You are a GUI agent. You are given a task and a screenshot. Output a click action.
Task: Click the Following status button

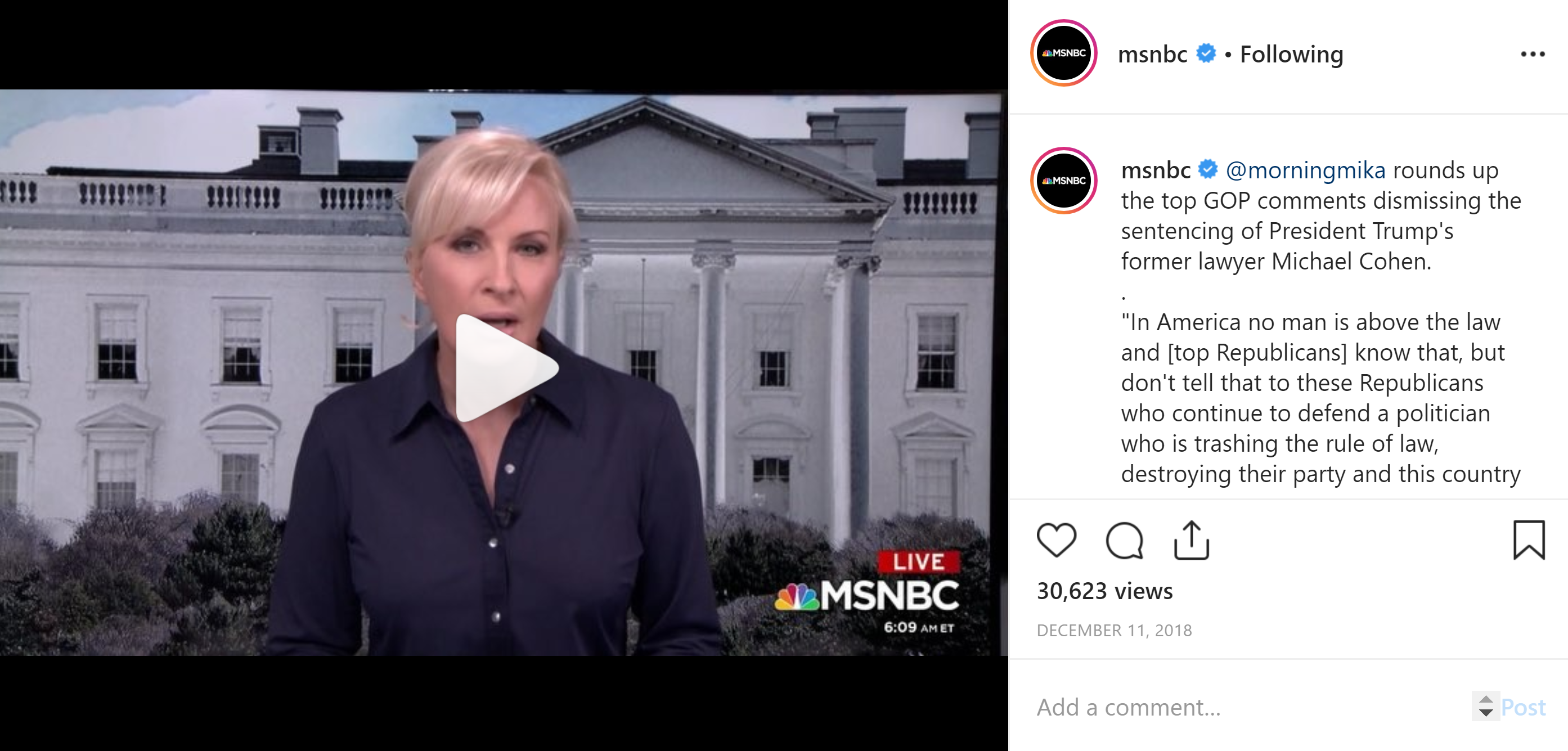coord(1292,54)
